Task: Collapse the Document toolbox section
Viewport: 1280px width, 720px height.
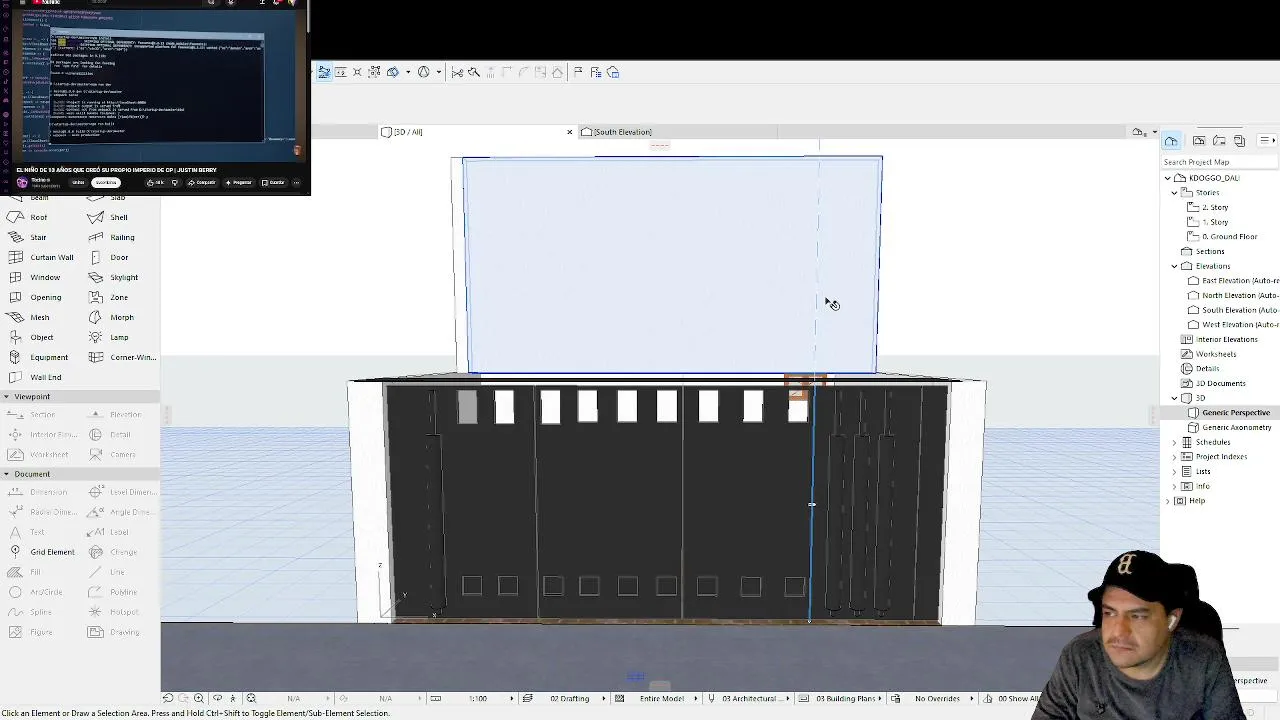Action: (x=6, y=474)
